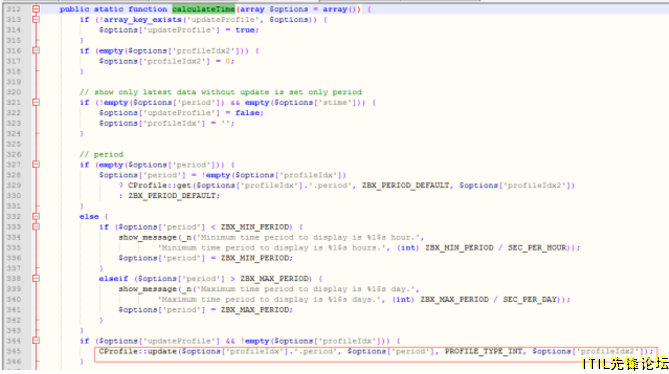Click 'CProfile::update' on line 345
Screen dimensions: 669x374
click(x=138, y=351)
